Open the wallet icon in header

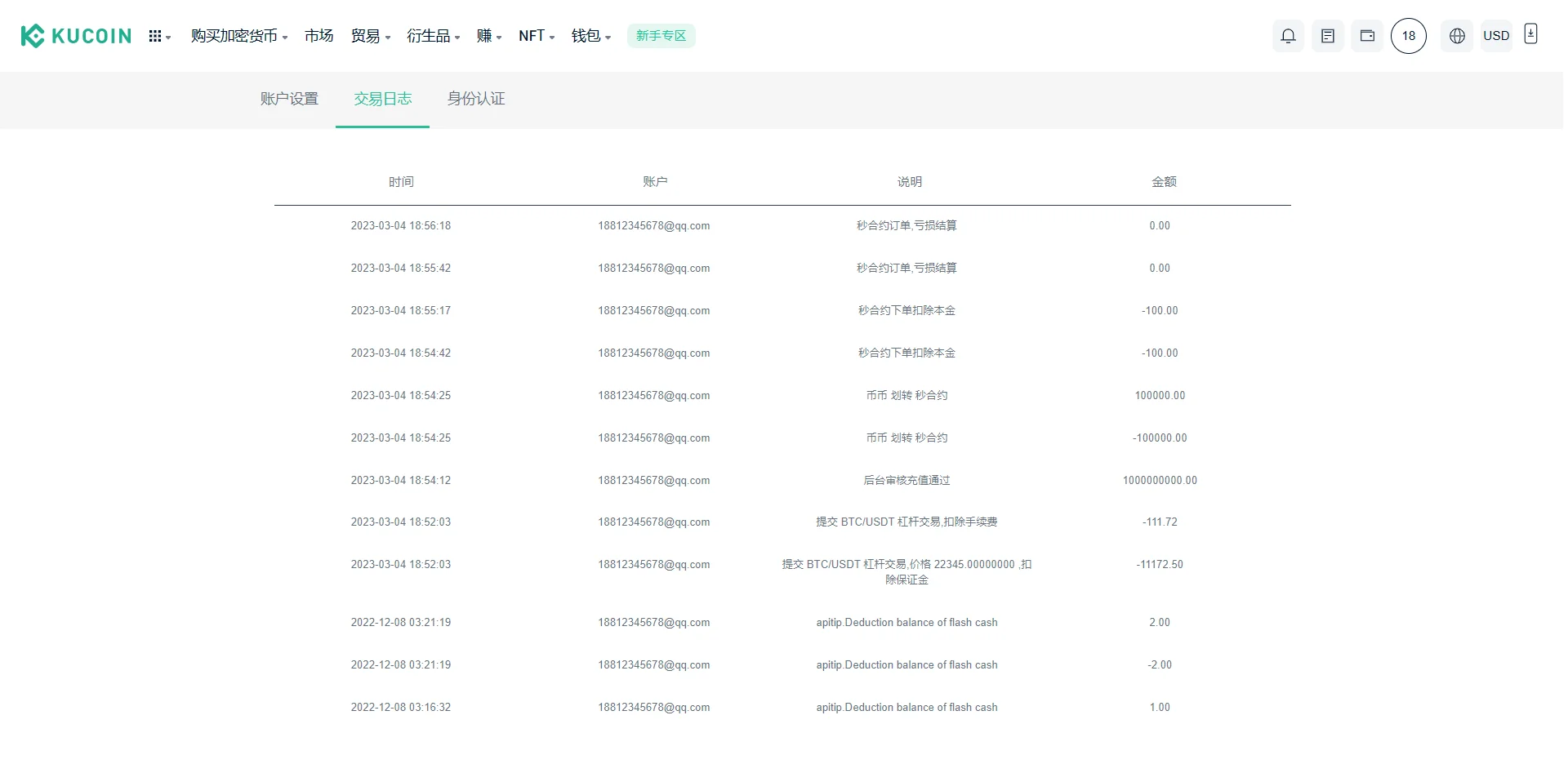tap(1366, 36)
